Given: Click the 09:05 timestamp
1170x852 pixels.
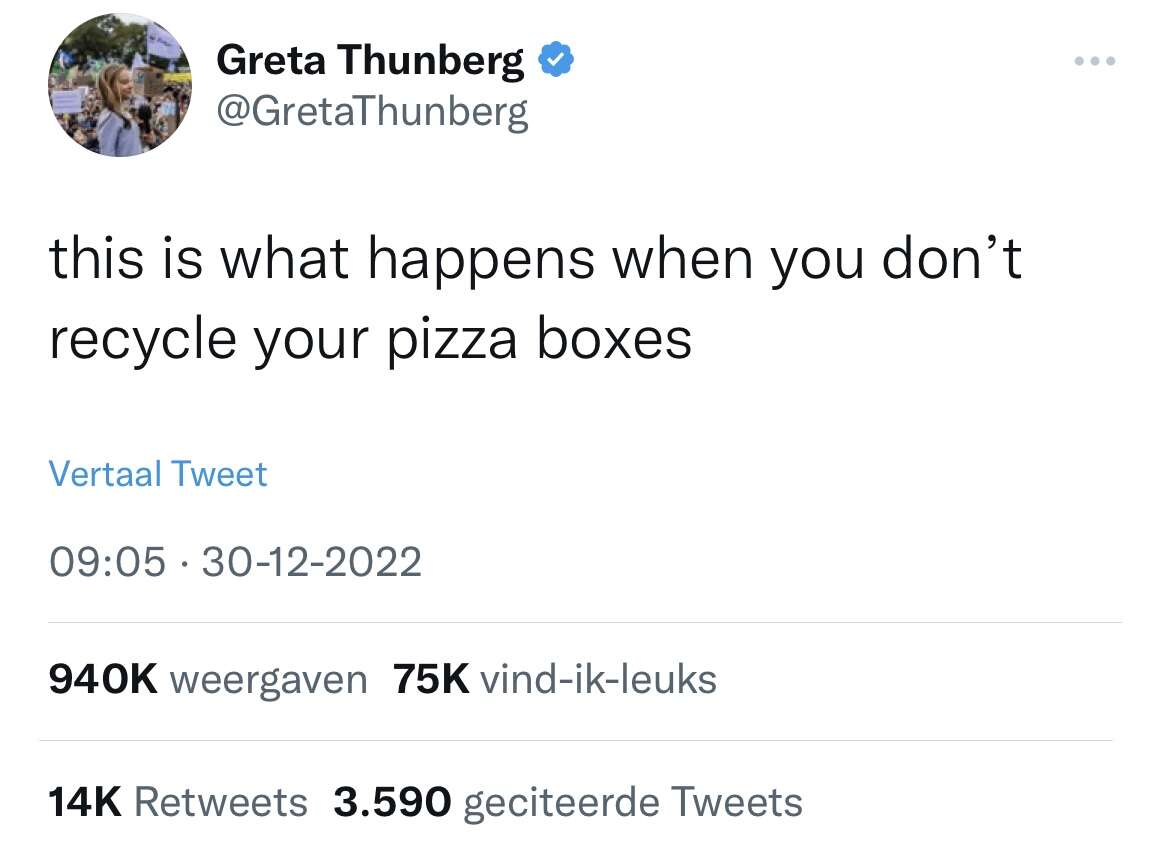Looking at the screenshot, I should (x=107, y=562).
